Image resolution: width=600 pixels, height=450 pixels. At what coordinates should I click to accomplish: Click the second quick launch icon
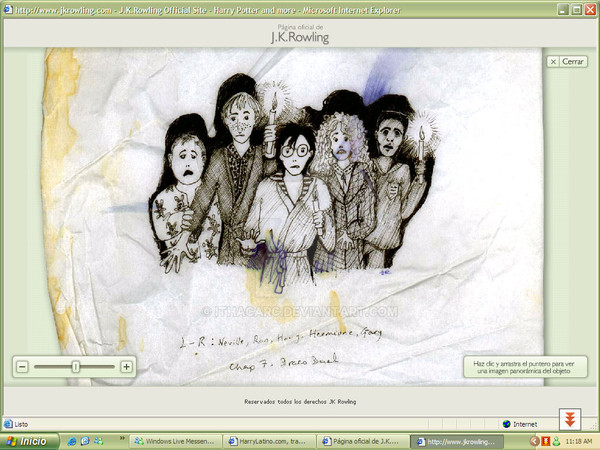click(85, 441)
